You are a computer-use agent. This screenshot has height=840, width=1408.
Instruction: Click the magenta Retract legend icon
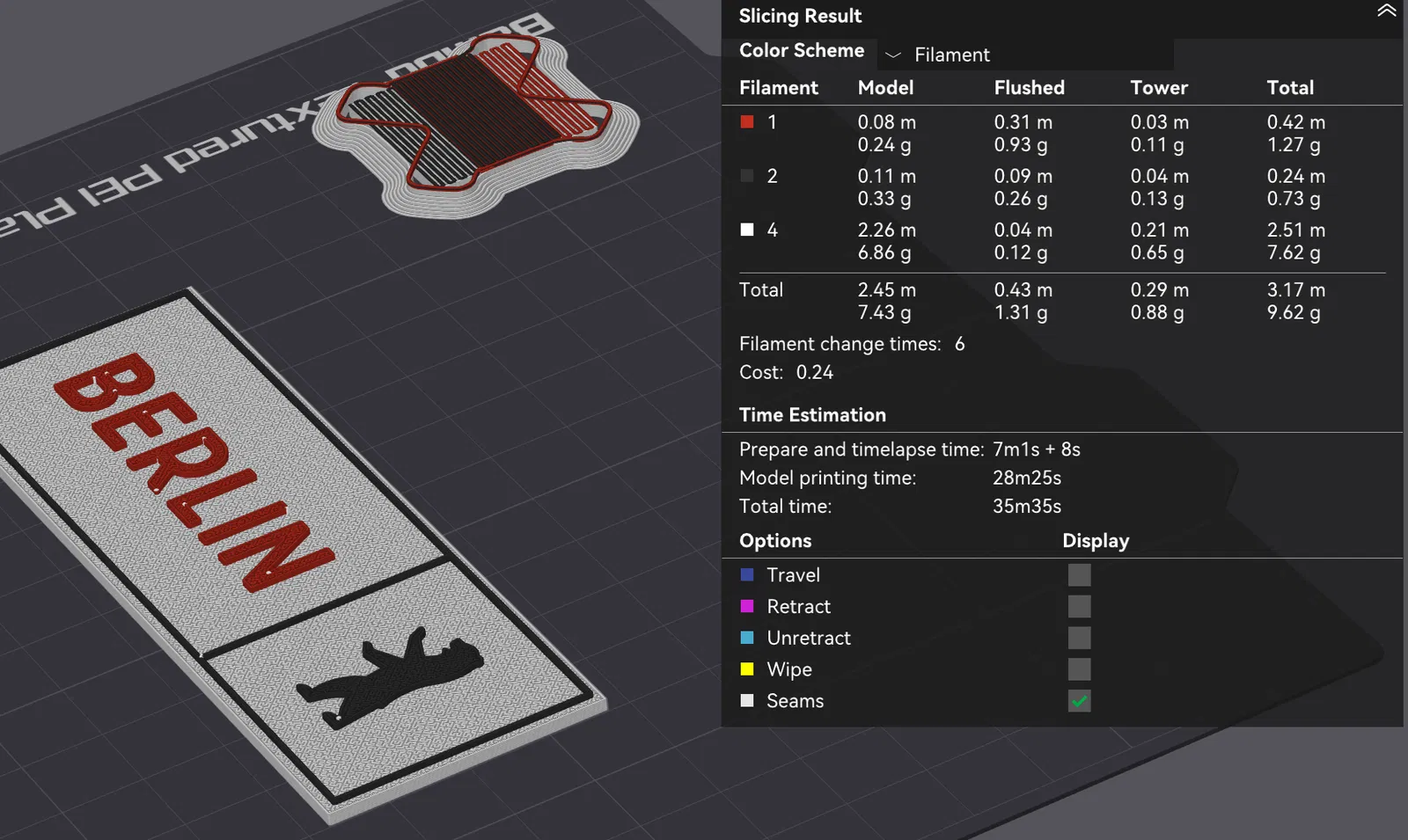click(747, 606)
